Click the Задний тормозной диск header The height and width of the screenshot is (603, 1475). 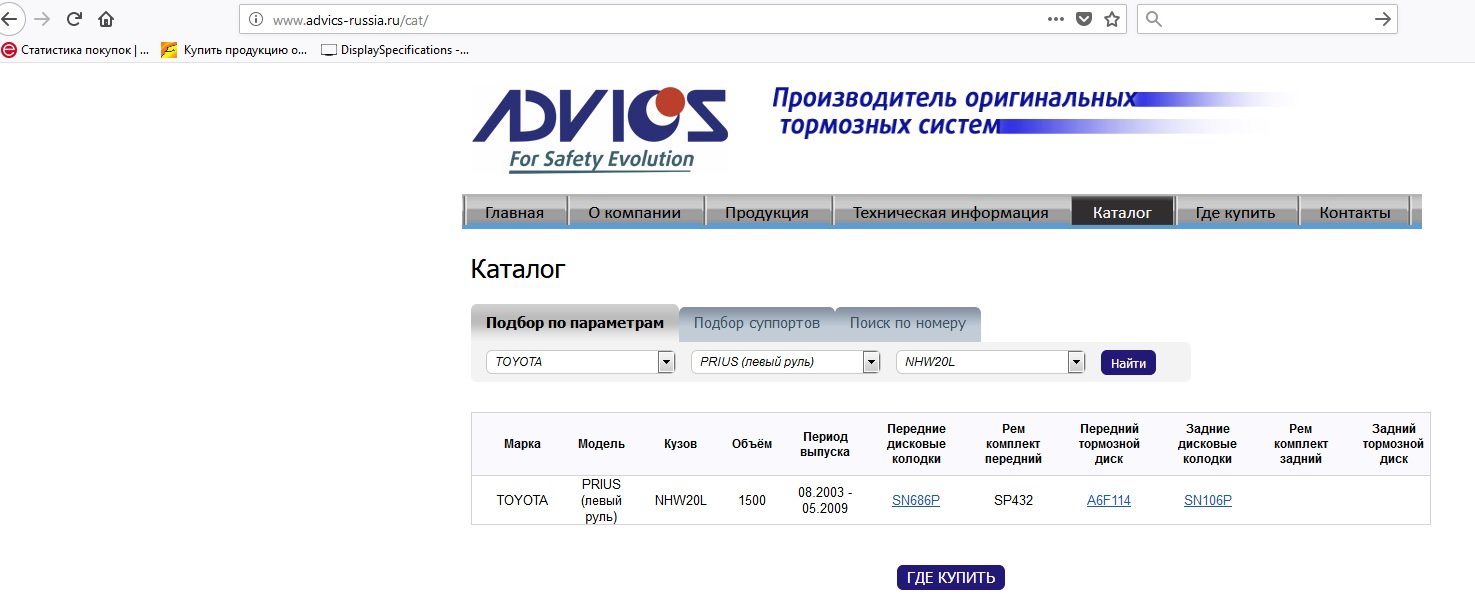(x=1394, y=444)
